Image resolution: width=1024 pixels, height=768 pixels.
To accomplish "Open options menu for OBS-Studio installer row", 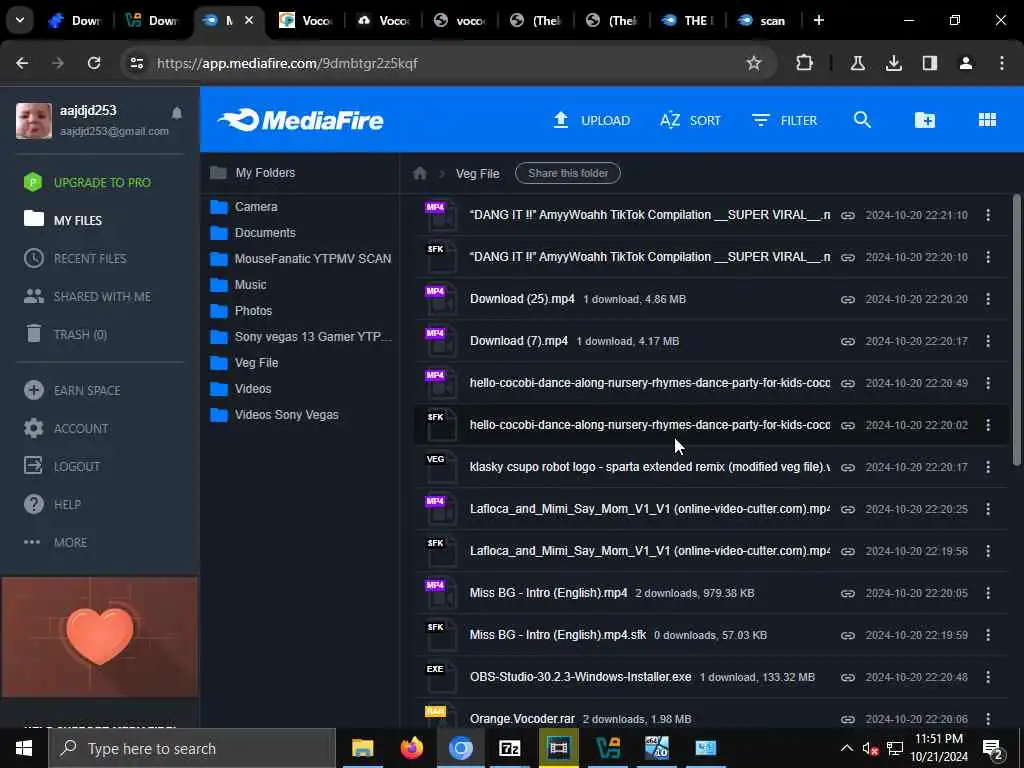I will pyautogui.click(x=988, y=677).
